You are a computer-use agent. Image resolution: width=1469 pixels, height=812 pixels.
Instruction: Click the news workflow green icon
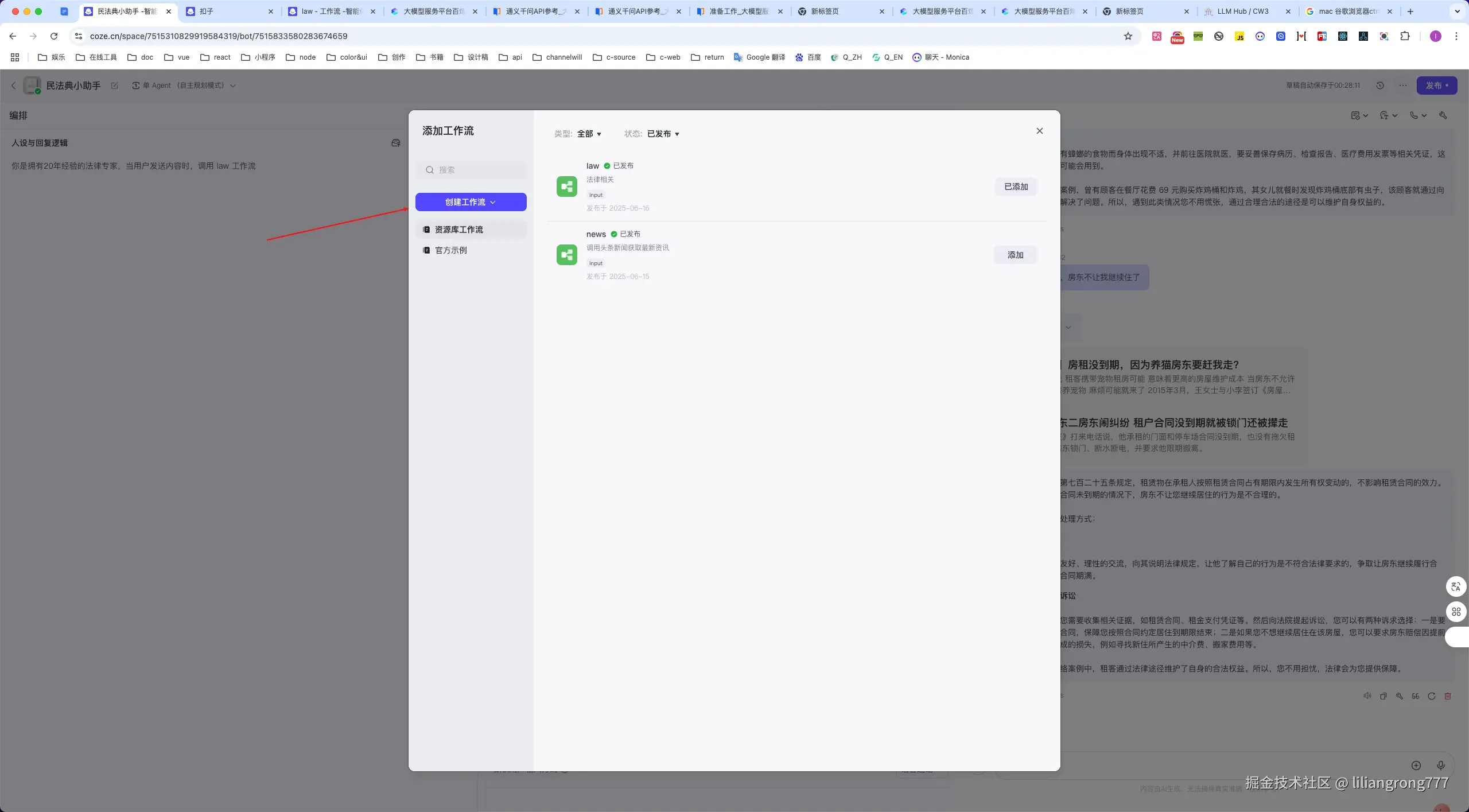pyautogui.click(x=566, y=255)
